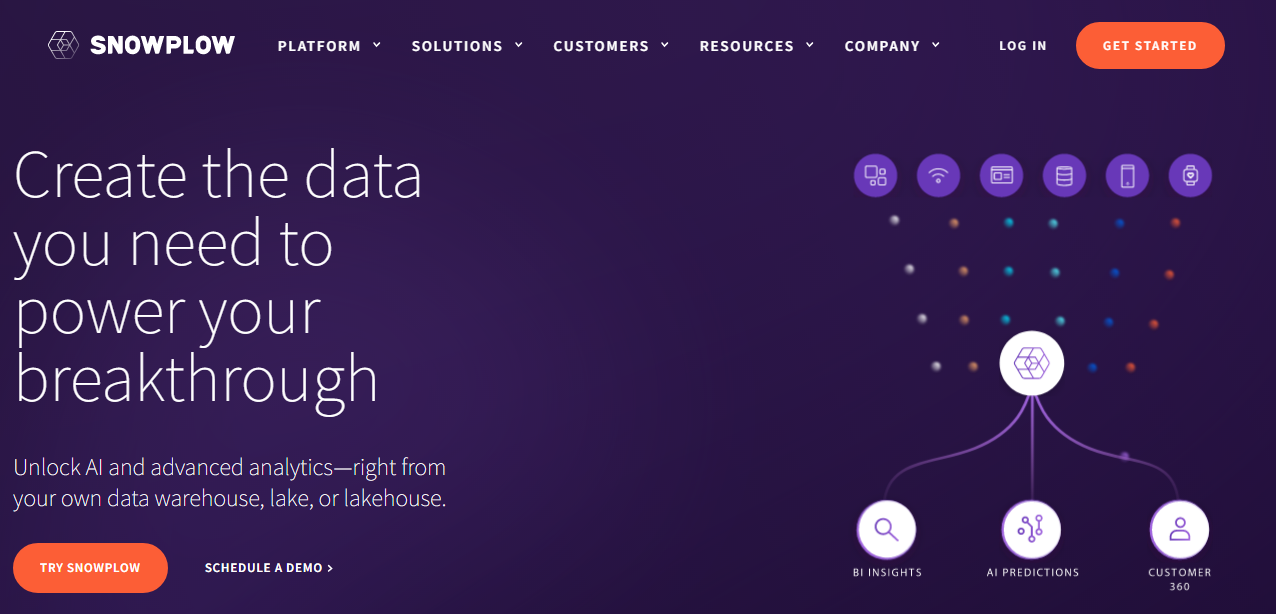Click the Customer 360 person icon
Screen dimensions: 1276x614
pyautogui.click(x=1179, y=529)
